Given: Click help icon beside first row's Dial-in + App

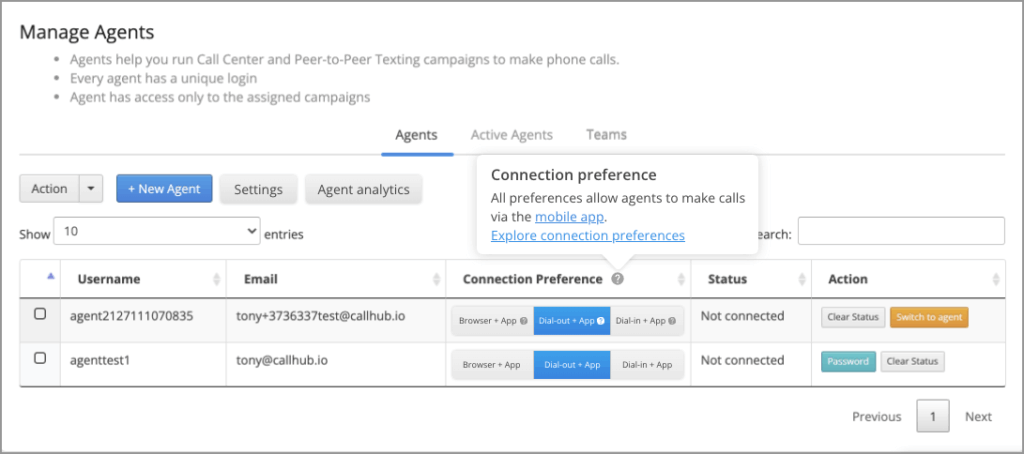Looking at the screenshot, I should [x=671, y=321].
